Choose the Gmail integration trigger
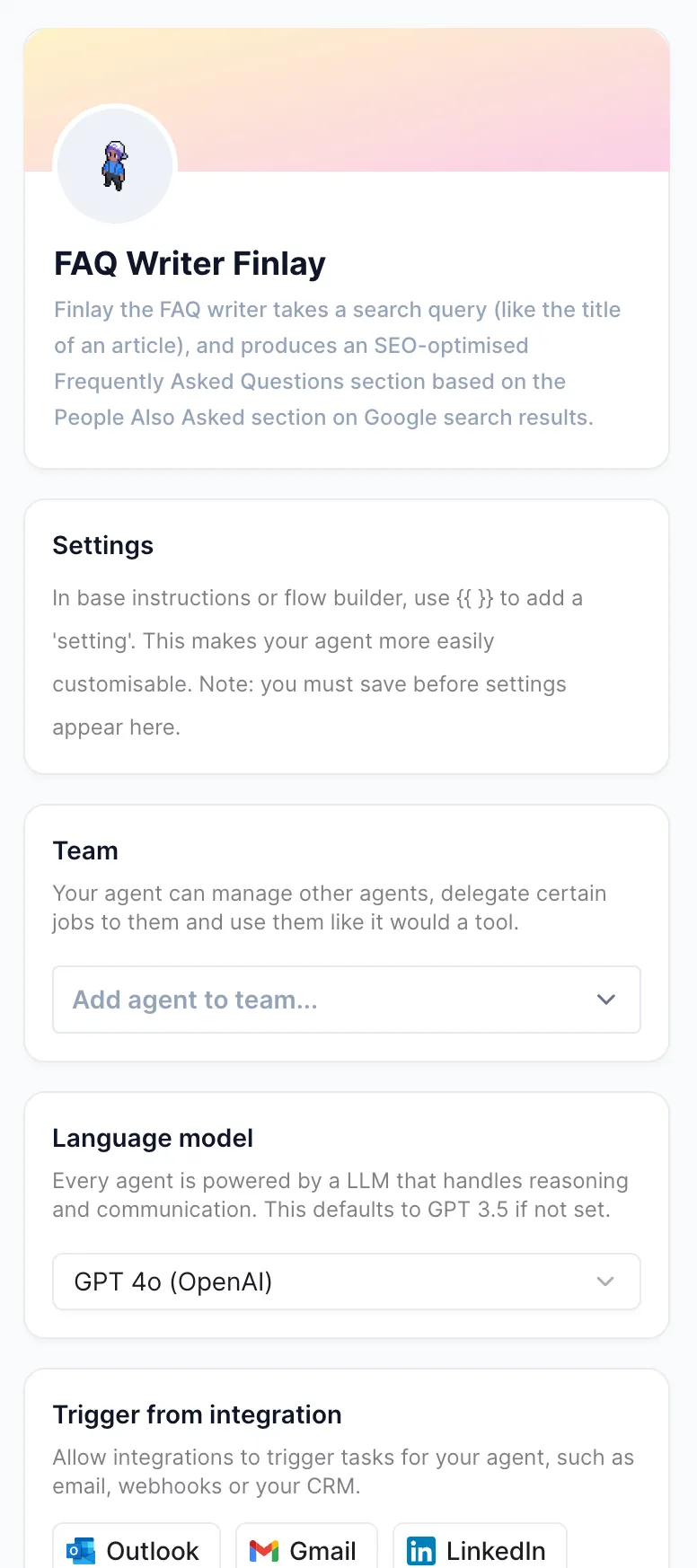 tap(306, 1548)
